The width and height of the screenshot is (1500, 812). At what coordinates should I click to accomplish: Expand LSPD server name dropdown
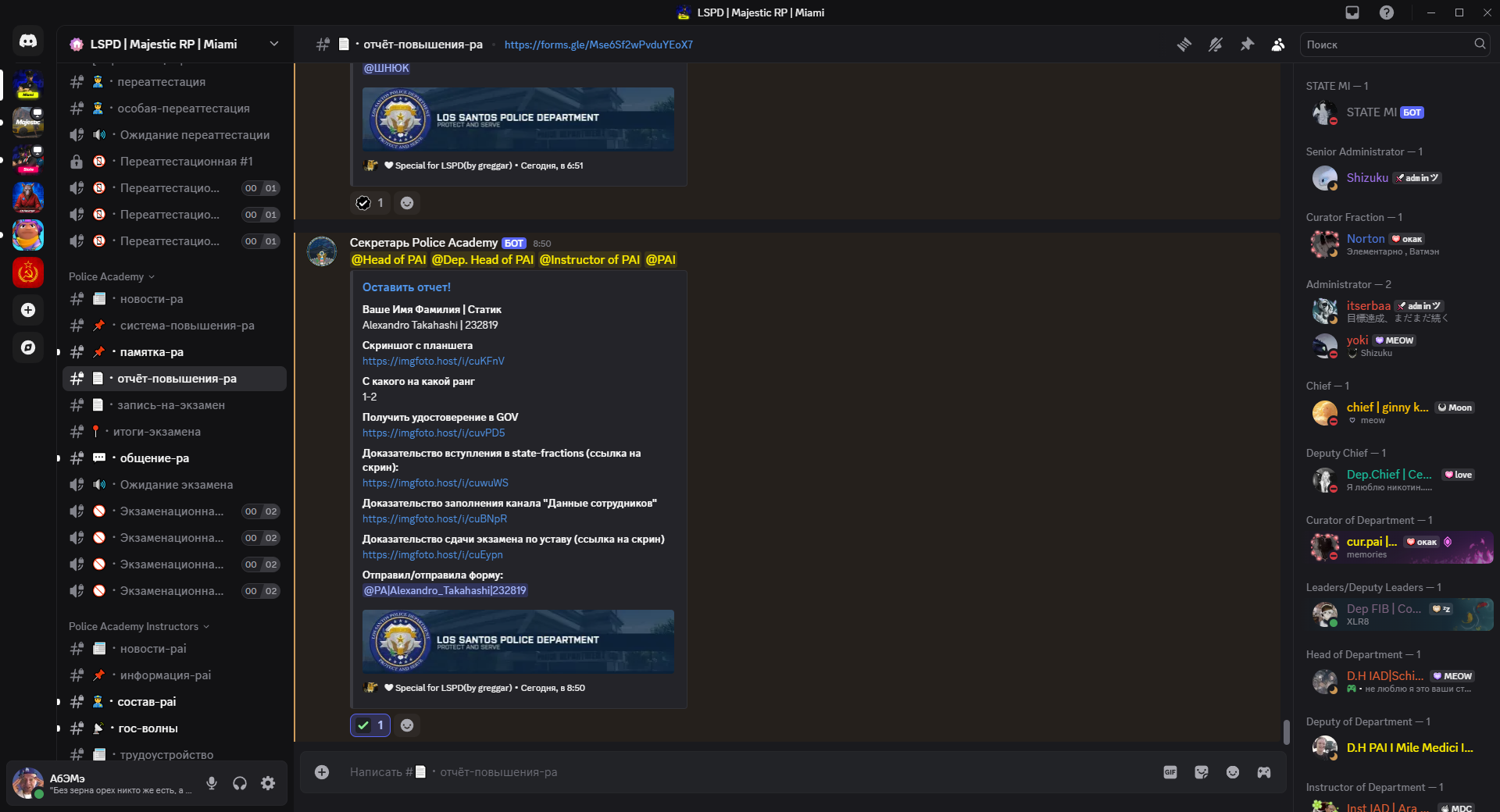(x=274, y=44)
